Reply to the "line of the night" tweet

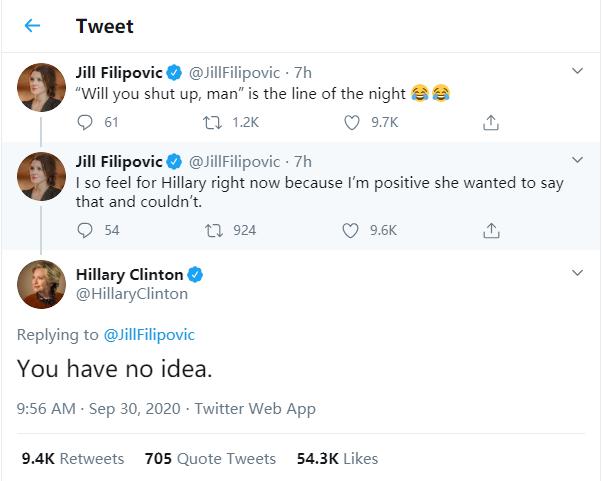coord(84,123)
